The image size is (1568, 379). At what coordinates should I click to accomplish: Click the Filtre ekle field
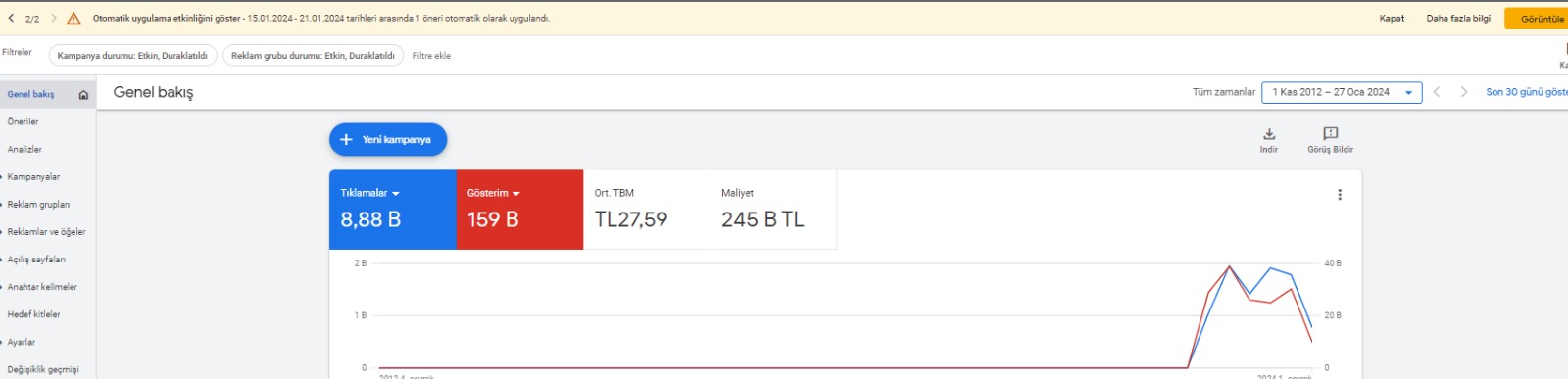[431, 56]
